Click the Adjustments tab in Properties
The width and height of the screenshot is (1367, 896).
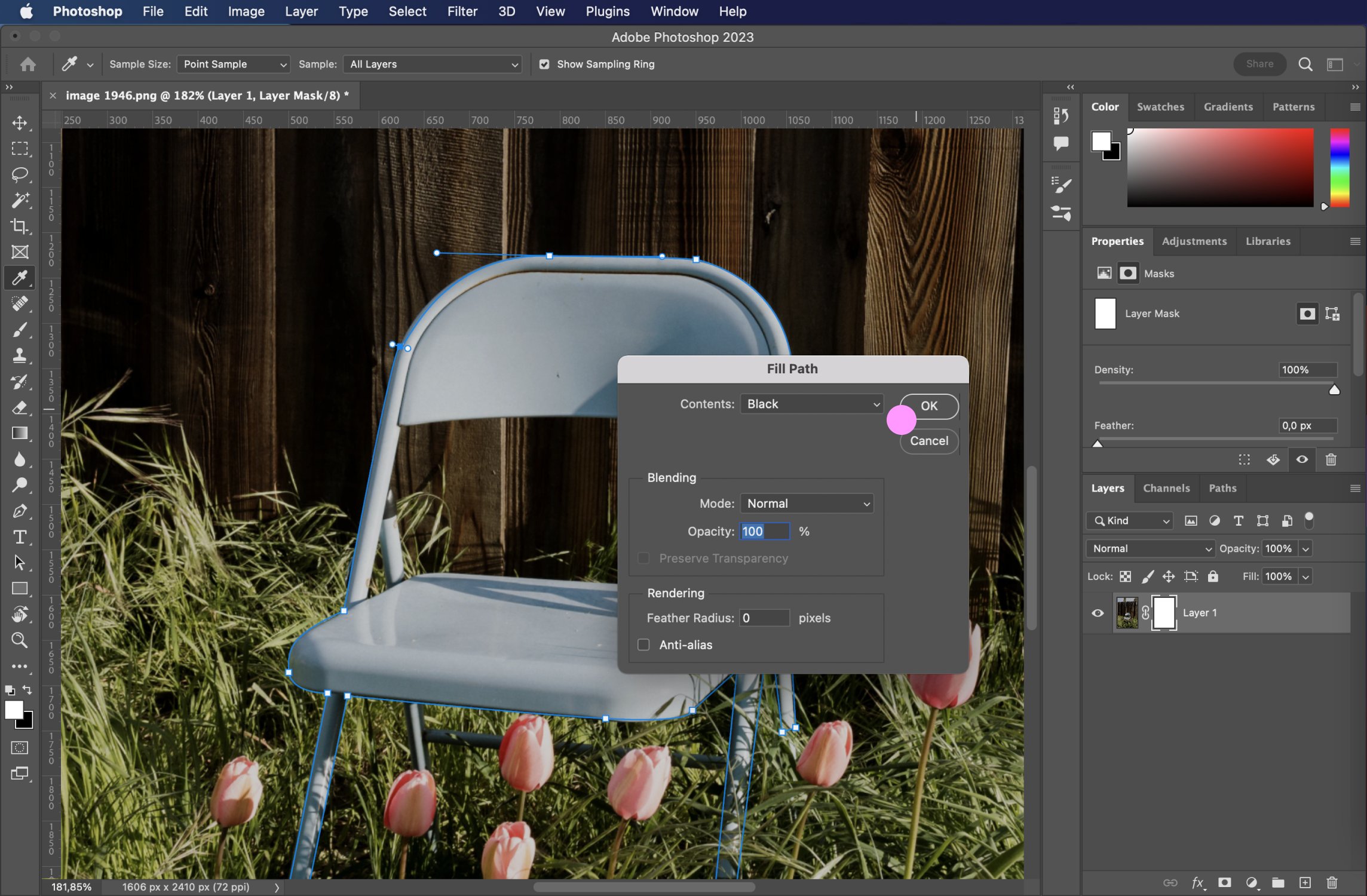click(1193, 240)
